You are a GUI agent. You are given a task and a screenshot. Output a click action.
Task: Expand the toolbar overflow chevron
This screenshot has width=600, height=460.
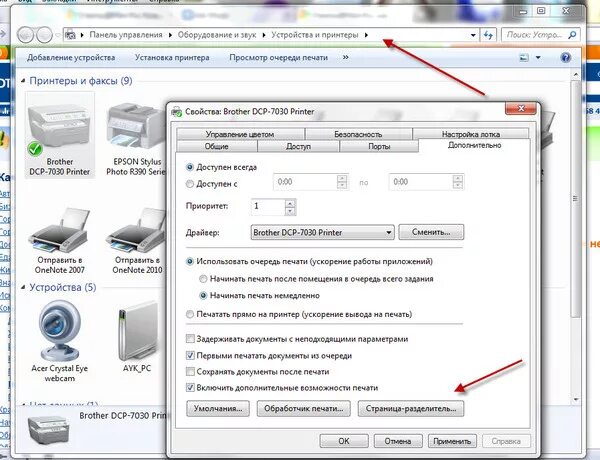pyautogui.click(x=346, y=57)
